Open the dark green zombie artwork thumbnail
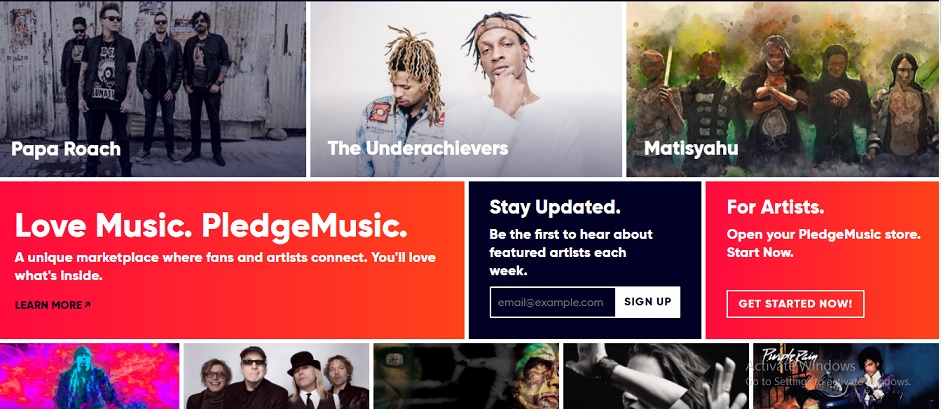 tap(466, 376)
